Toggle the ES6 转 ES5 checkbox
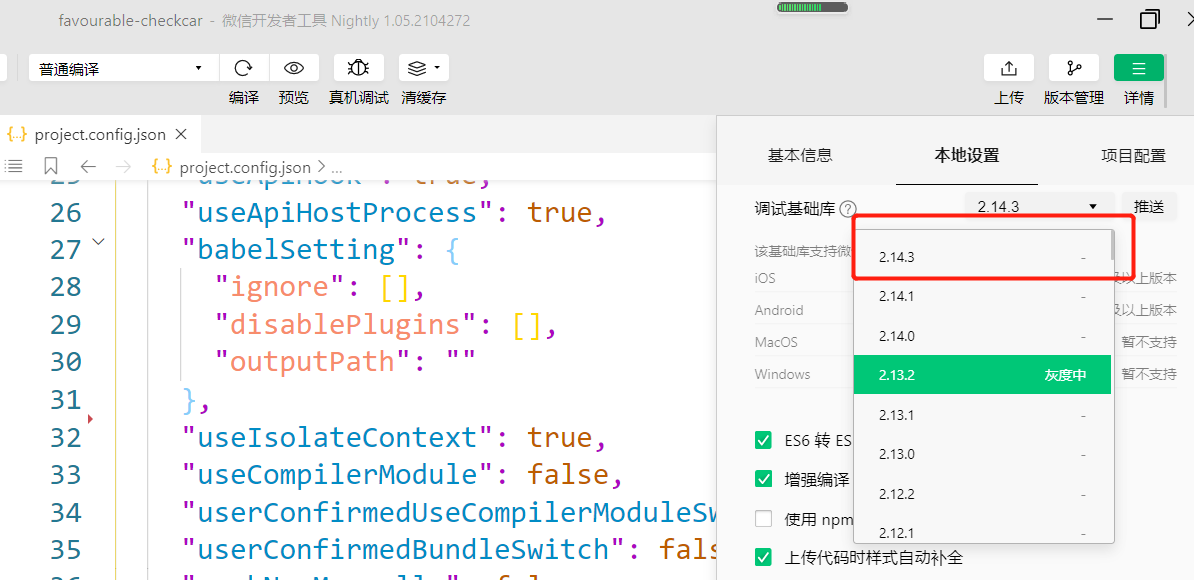 tap(763, 440)
